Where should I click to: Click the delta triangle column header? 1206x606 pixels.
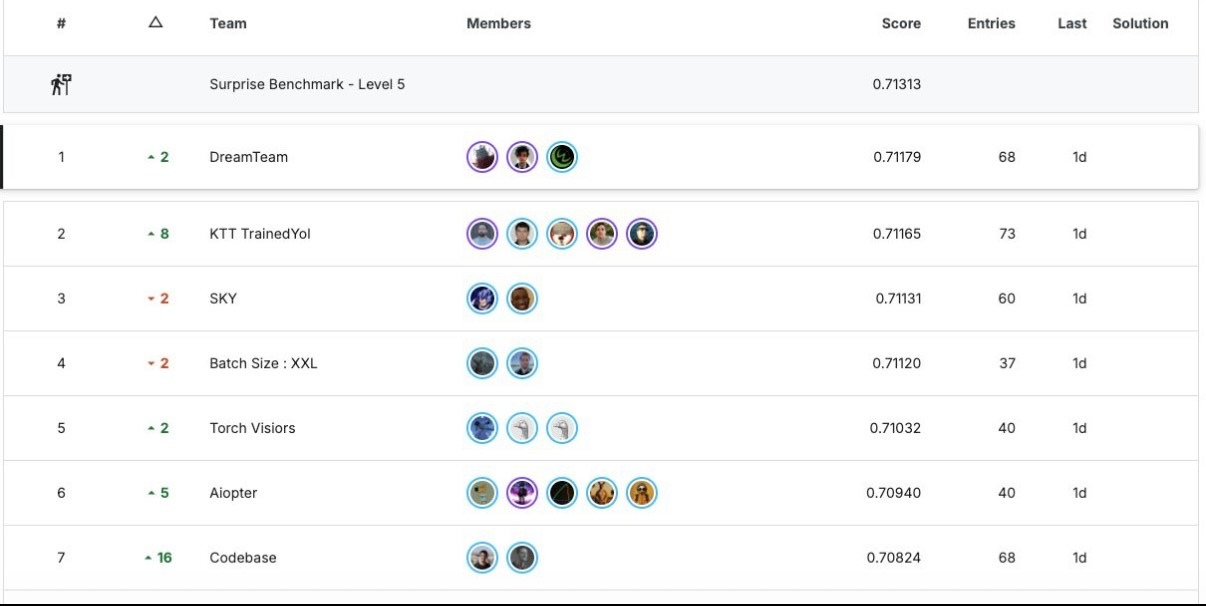pos(155,23)
